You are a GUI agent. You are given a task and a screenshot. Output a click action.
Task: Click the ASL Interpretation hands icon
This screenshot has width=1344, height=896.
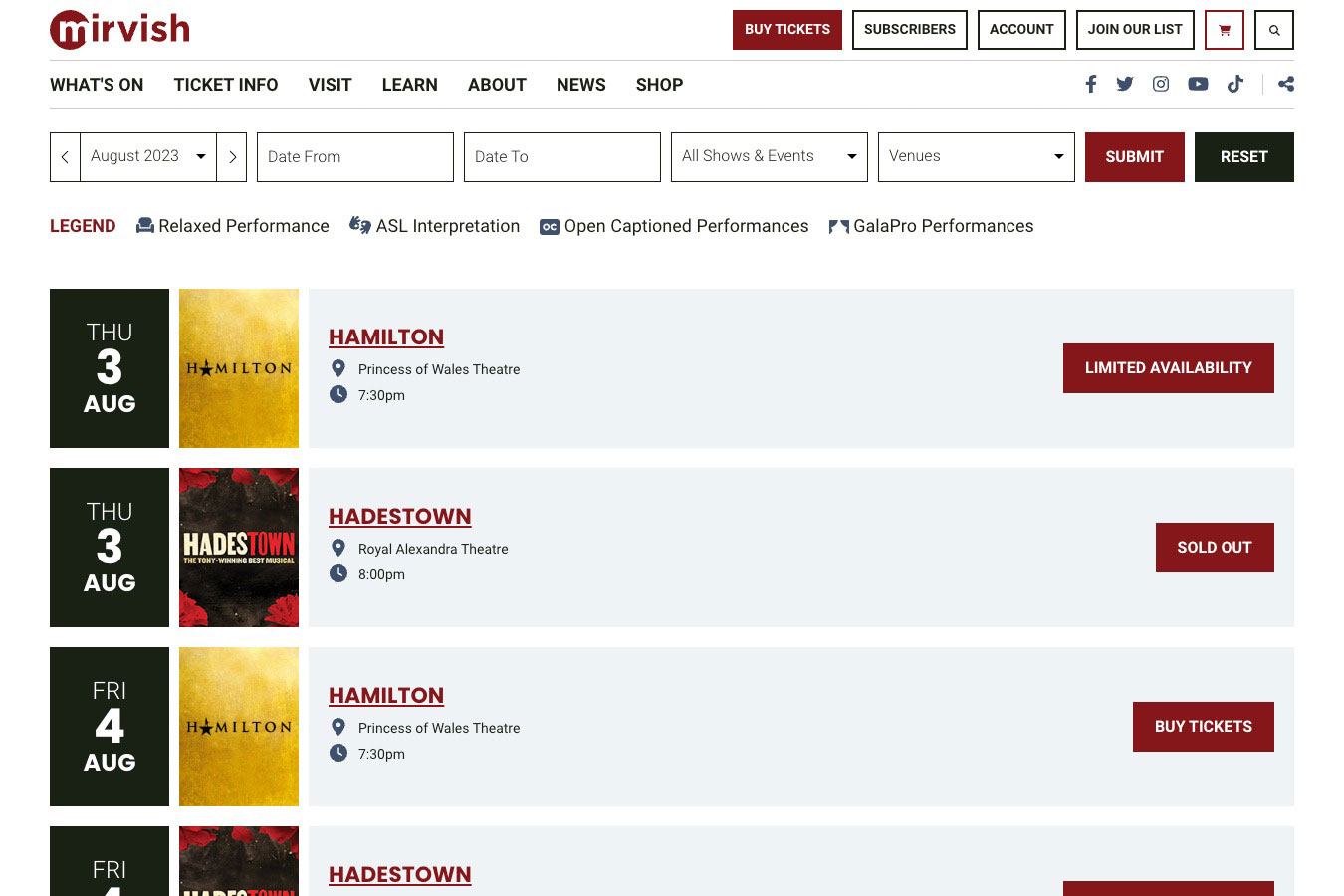click(x=360, y=226)
